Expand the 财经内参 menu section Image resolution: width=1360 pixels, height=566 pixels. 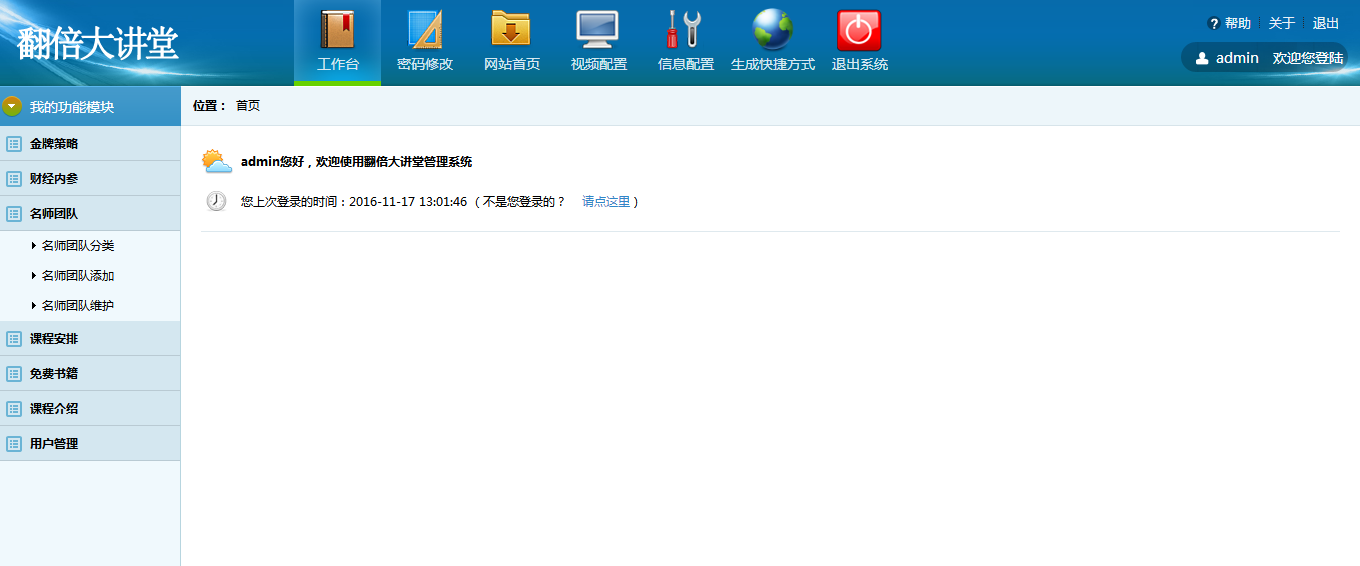tap(90, 178)
